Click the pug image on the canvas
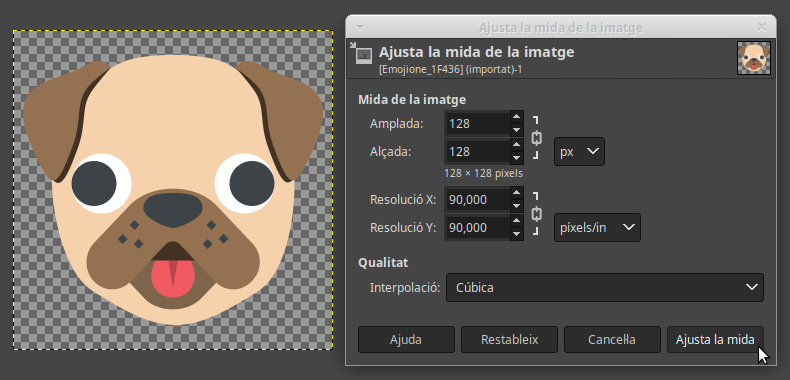 click(x=173, y=189)
